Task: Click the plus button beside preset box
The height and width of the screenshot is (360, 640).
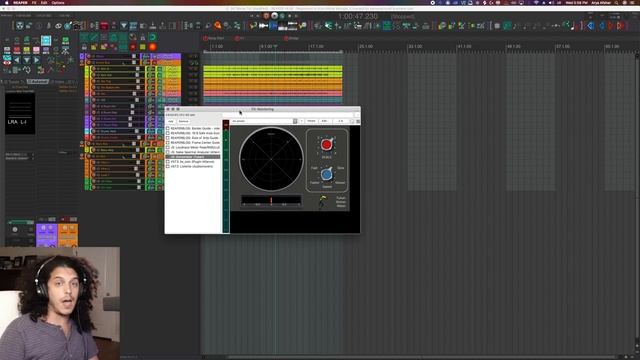Action: 301,121
